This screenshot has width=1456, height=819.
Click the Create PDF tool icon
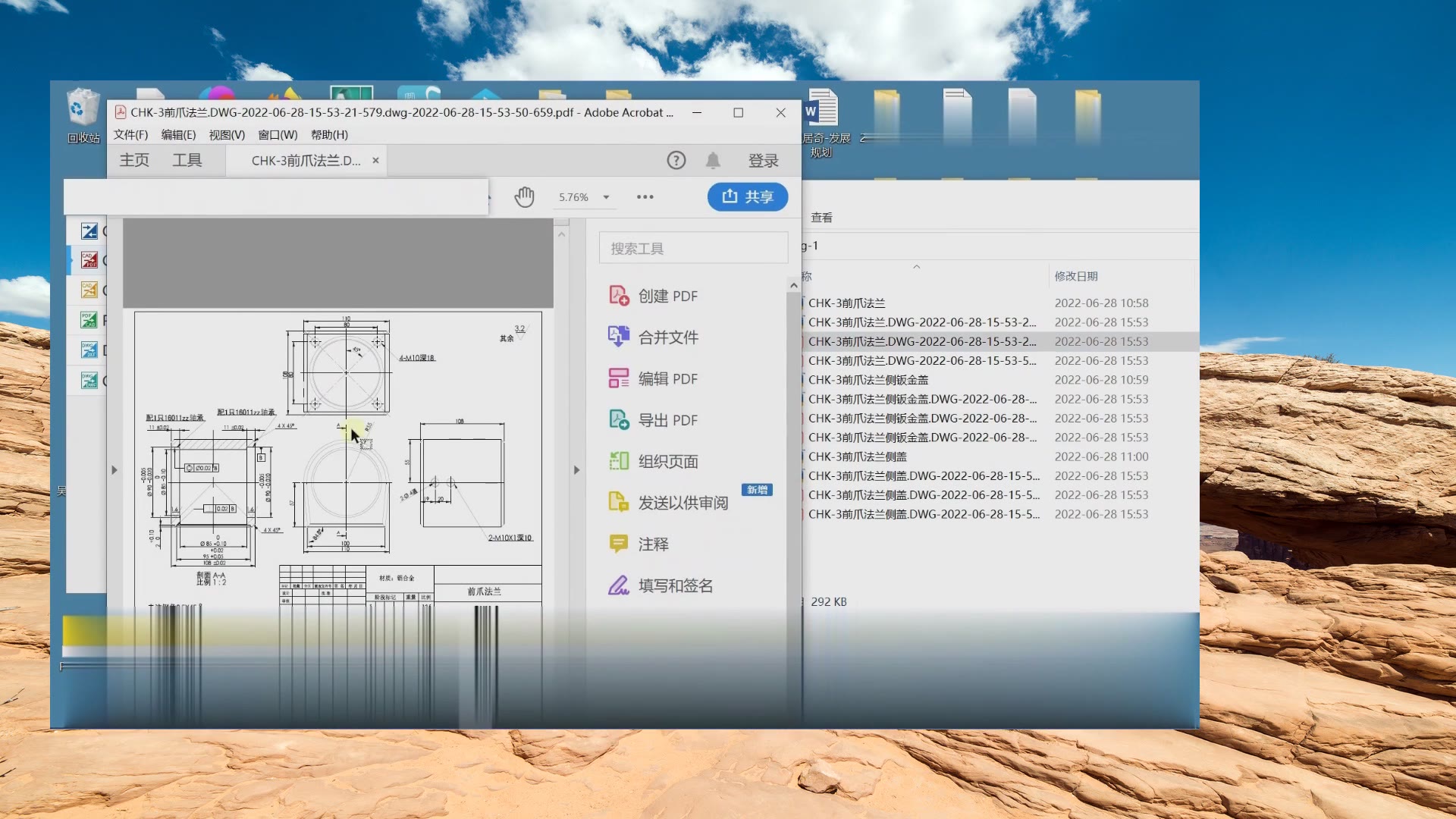tap(619, 296)
